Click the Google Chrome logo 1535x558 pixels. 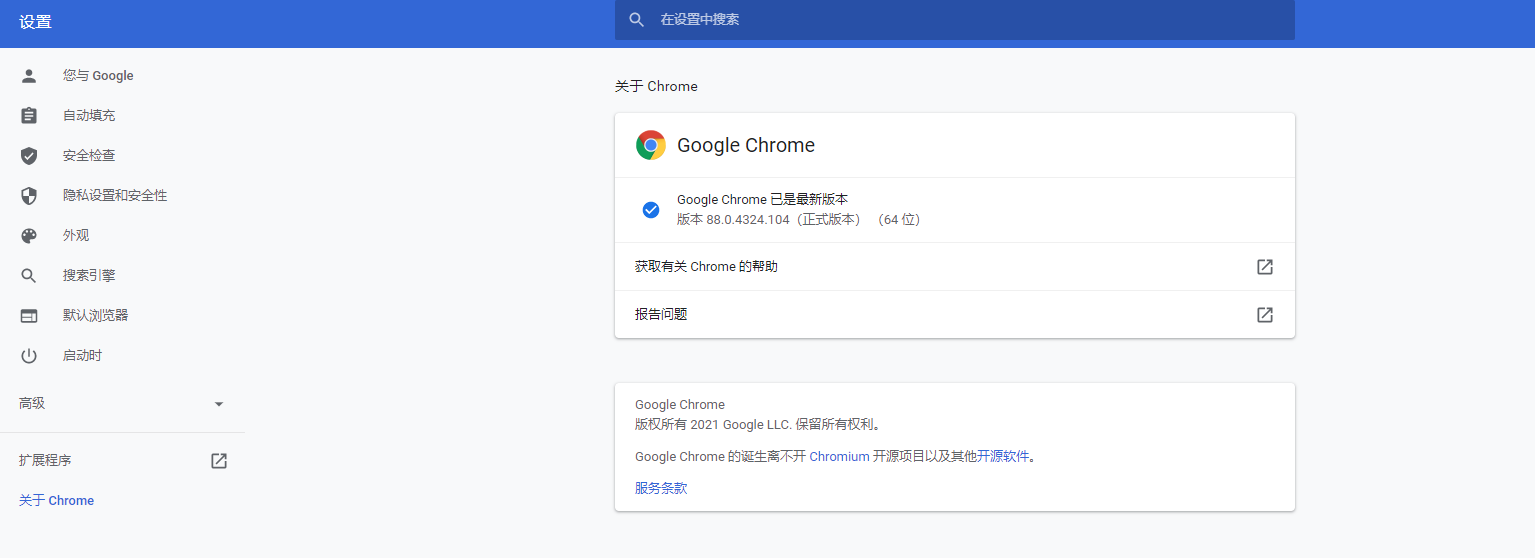coord(651,145)
